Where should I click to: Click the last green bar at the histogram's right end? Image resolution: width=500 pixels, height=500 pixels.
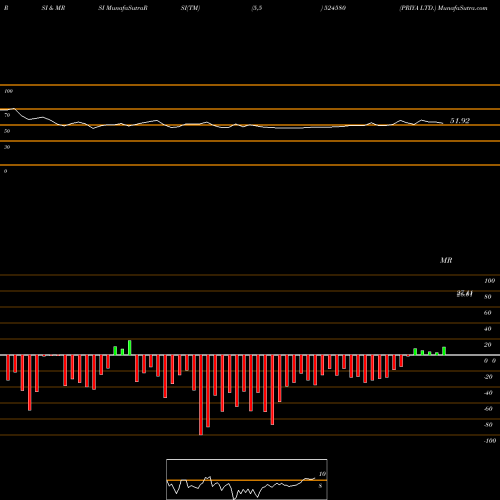[444, 351]
